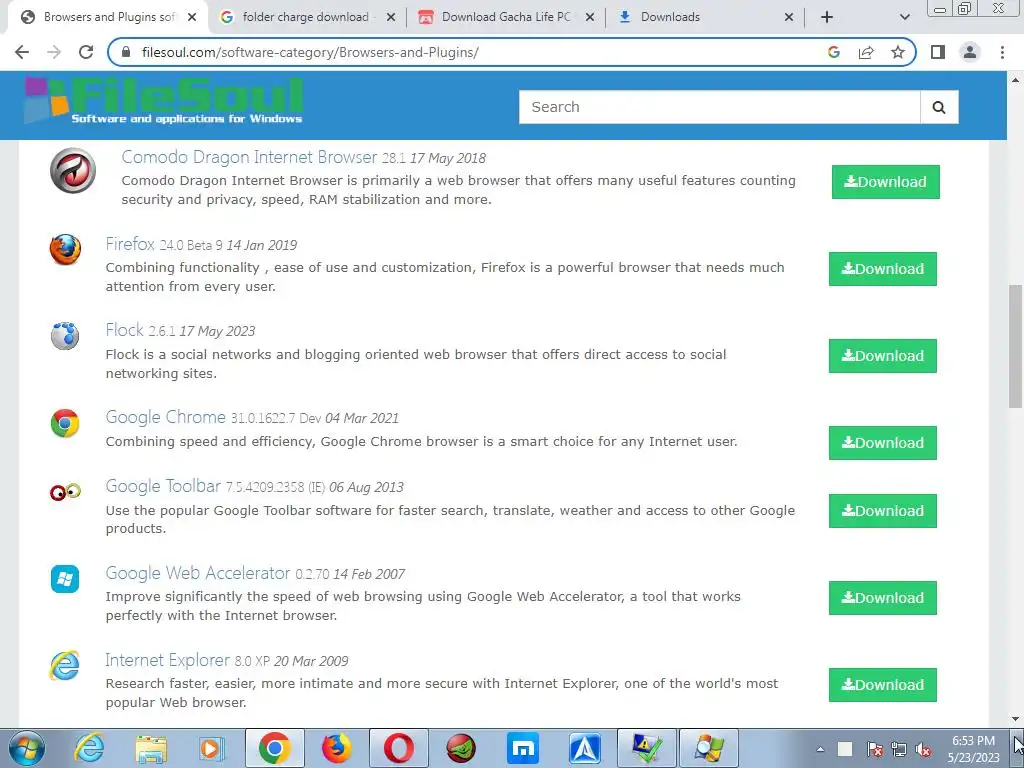Open Google Web Accelerator title link
The height and width of the screenshot is (768, 1024).
(198, 573)
